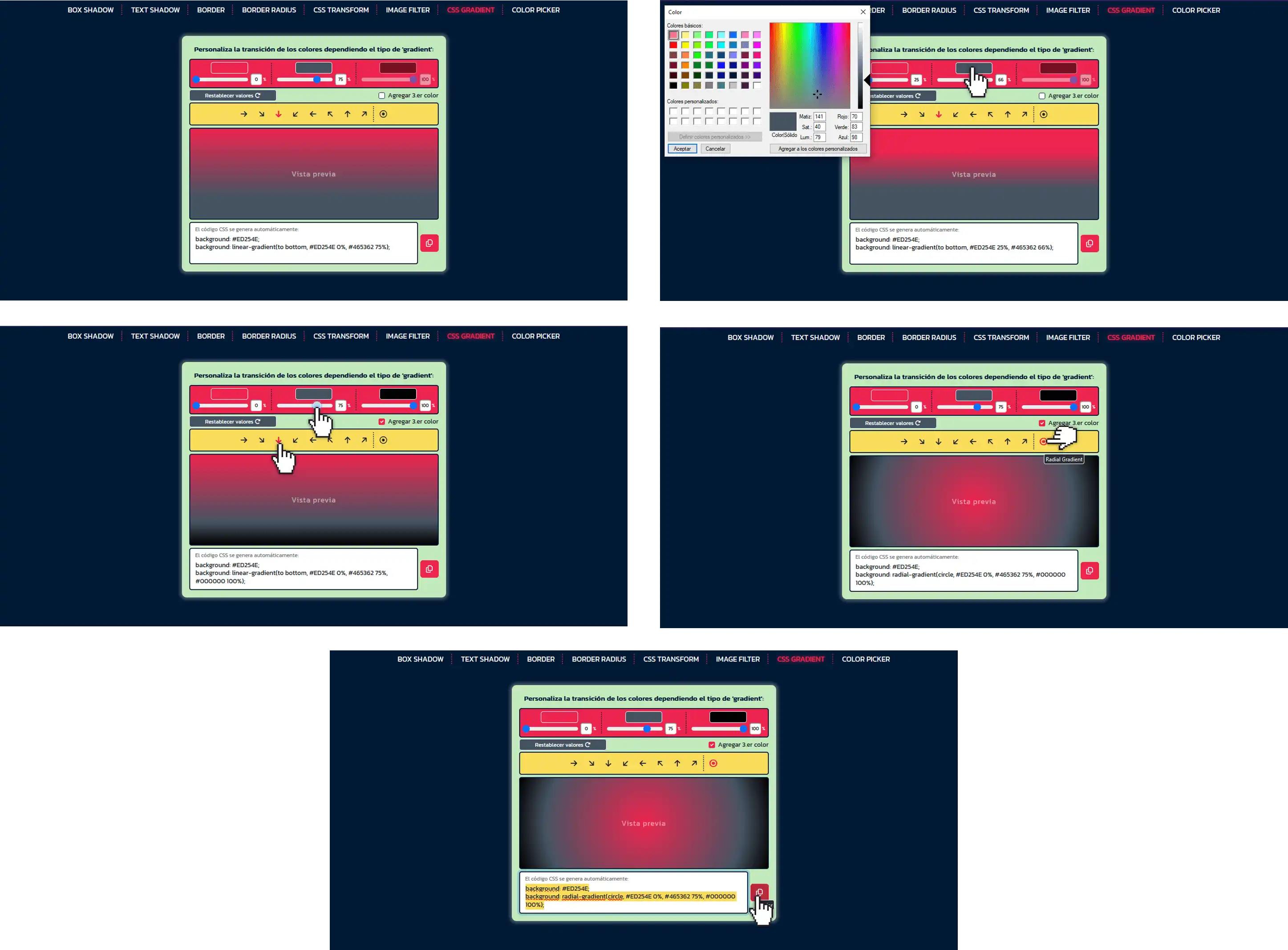Screen dimensions: 1288x950
Task: Toggle the 'Agregar 3er color' checkbox
Action: (x=381, y=95)
